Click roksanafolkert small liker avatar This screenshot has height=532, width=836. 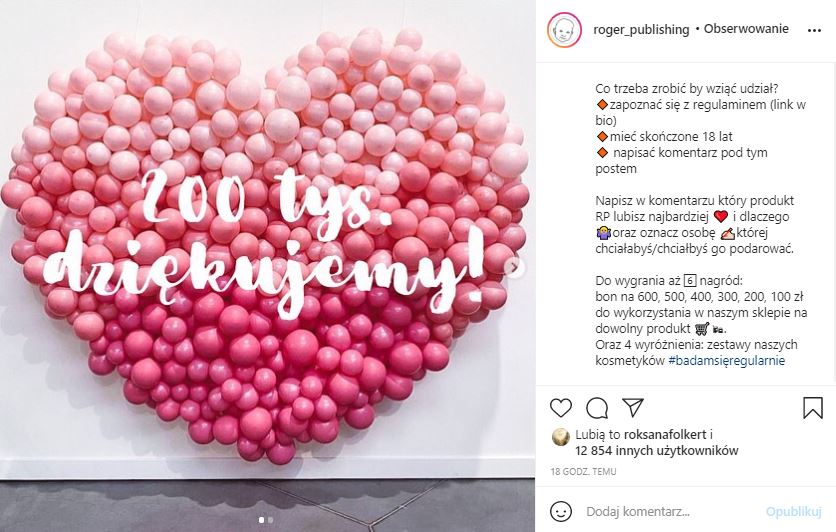[x=560, y=437]
